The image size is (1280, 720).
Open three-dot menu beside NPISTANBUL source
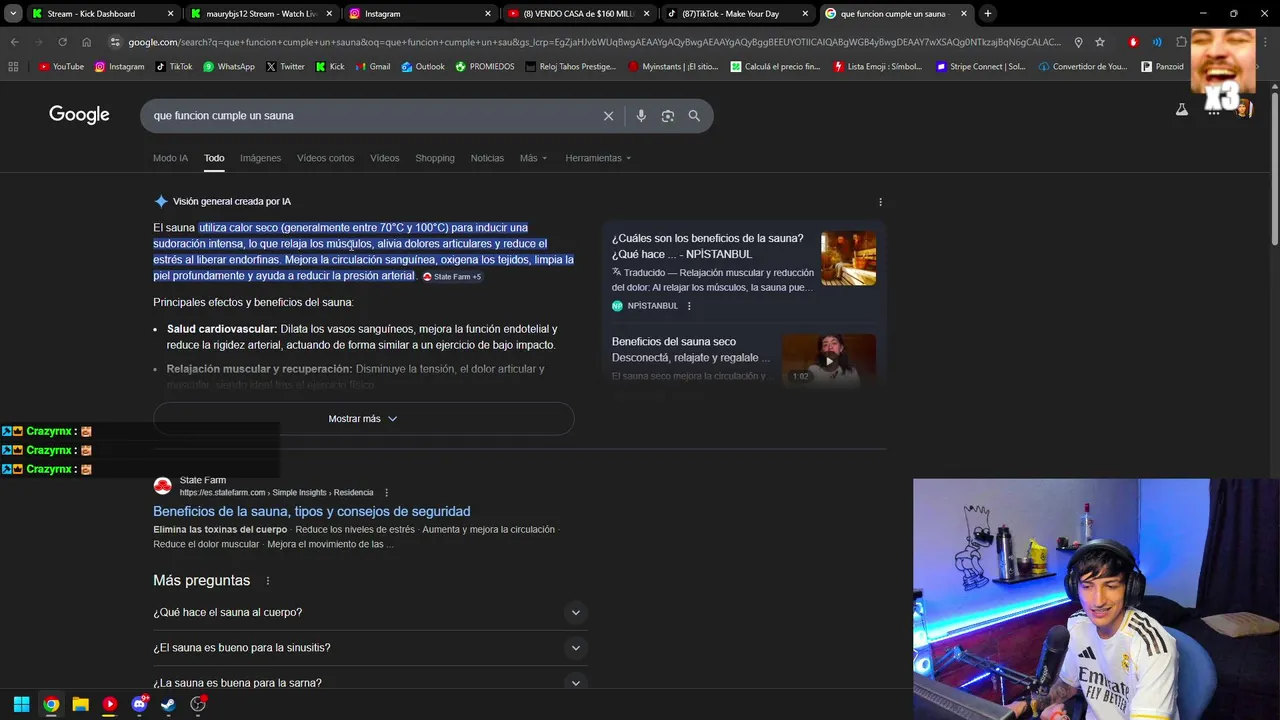point(689,306)
